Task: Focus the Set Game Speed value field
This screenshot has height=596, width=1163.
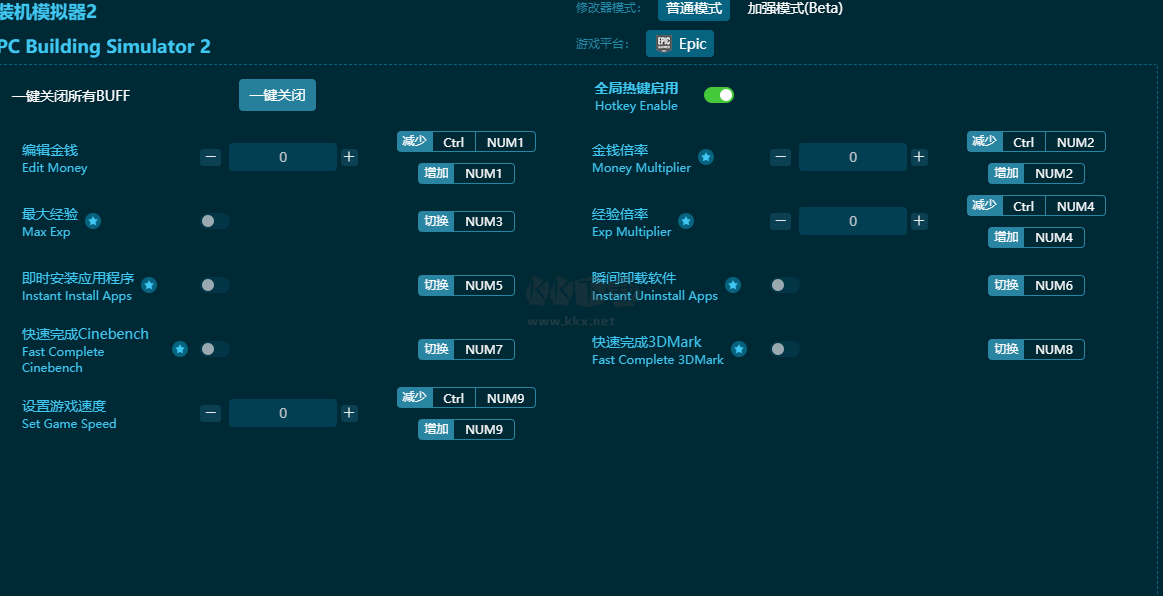Action: tap(283, 413)
